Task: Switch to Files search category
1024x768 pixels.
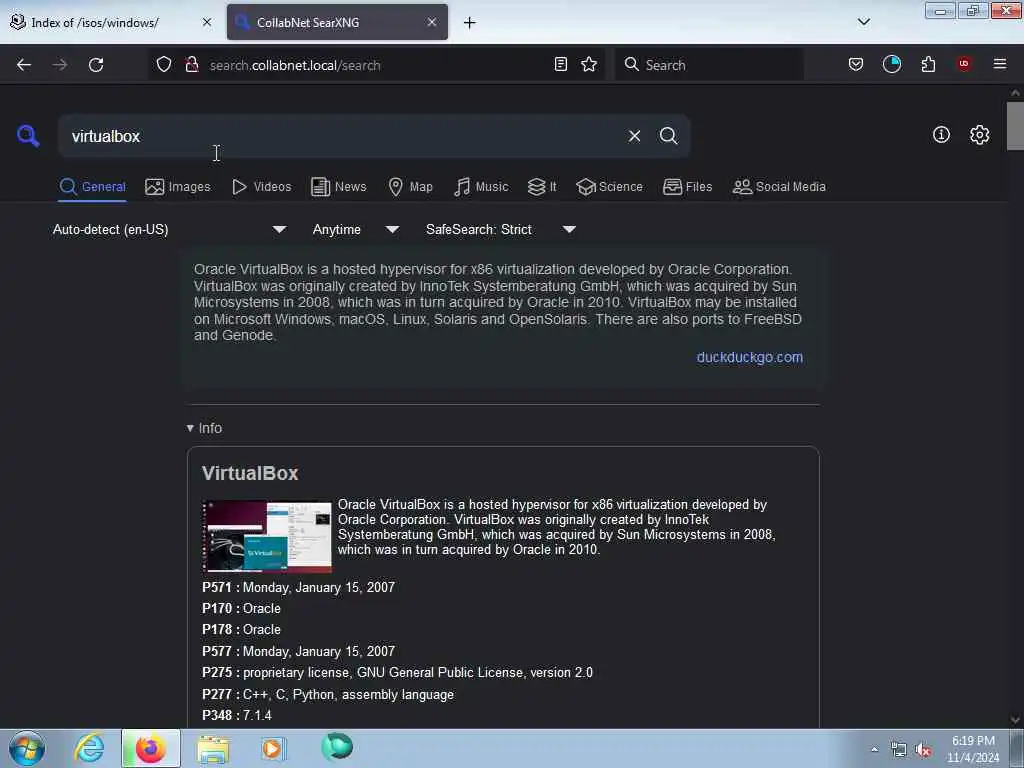Action: click(688, 187)
